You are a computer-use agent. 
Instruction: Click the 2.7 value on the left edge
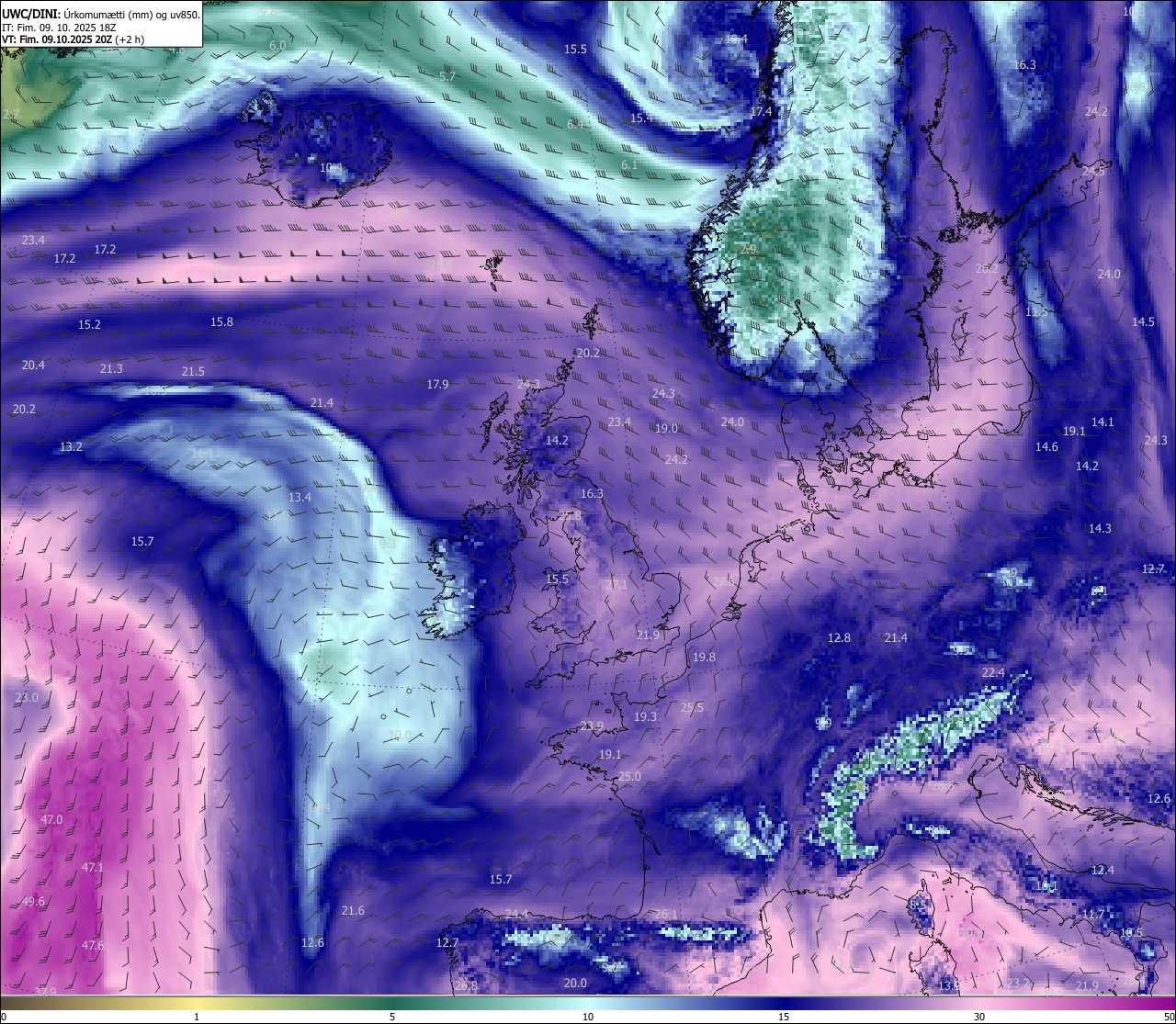click(x=11, y=114)
